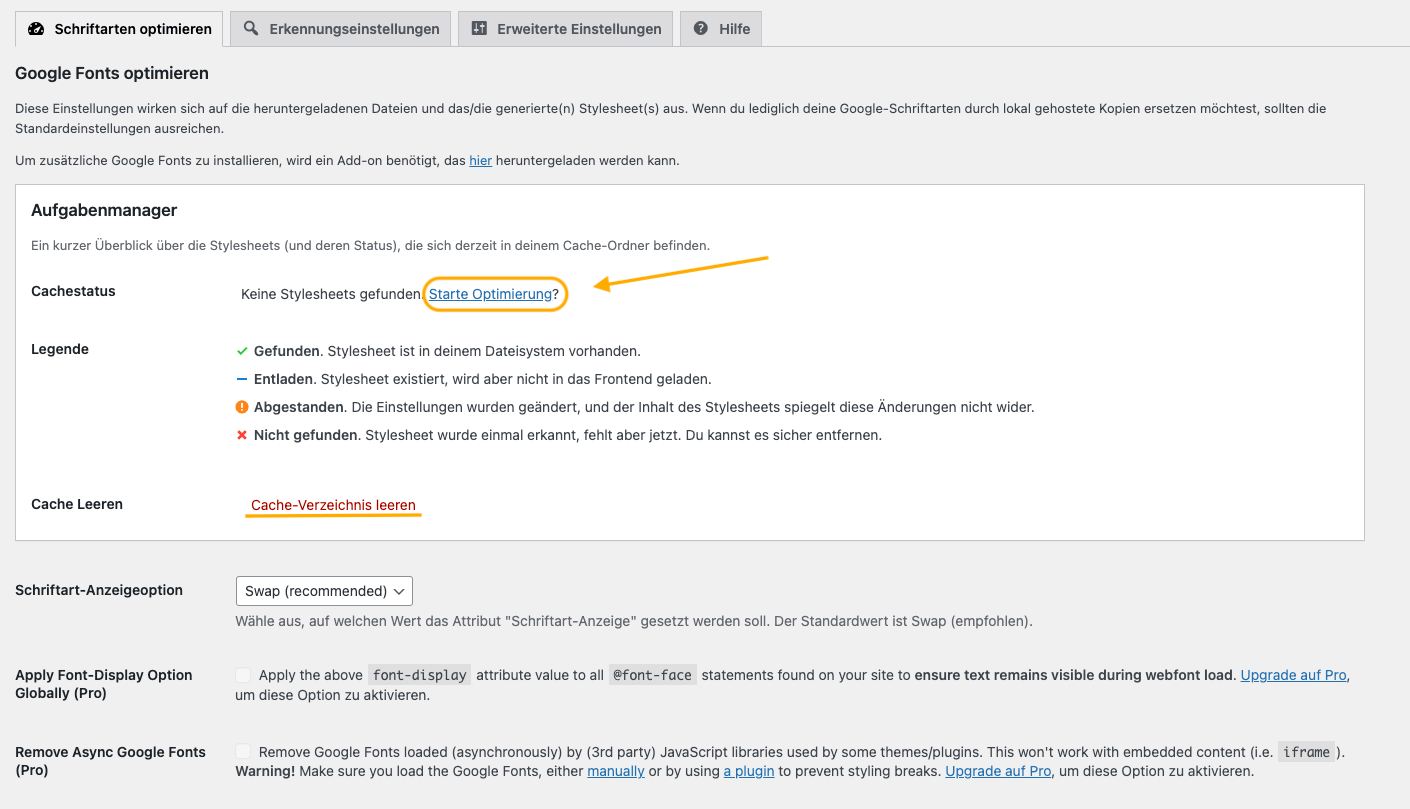Click Upgrade auf Pro in the Font-Display row

pyautogui.click(x=1293, y=675)
